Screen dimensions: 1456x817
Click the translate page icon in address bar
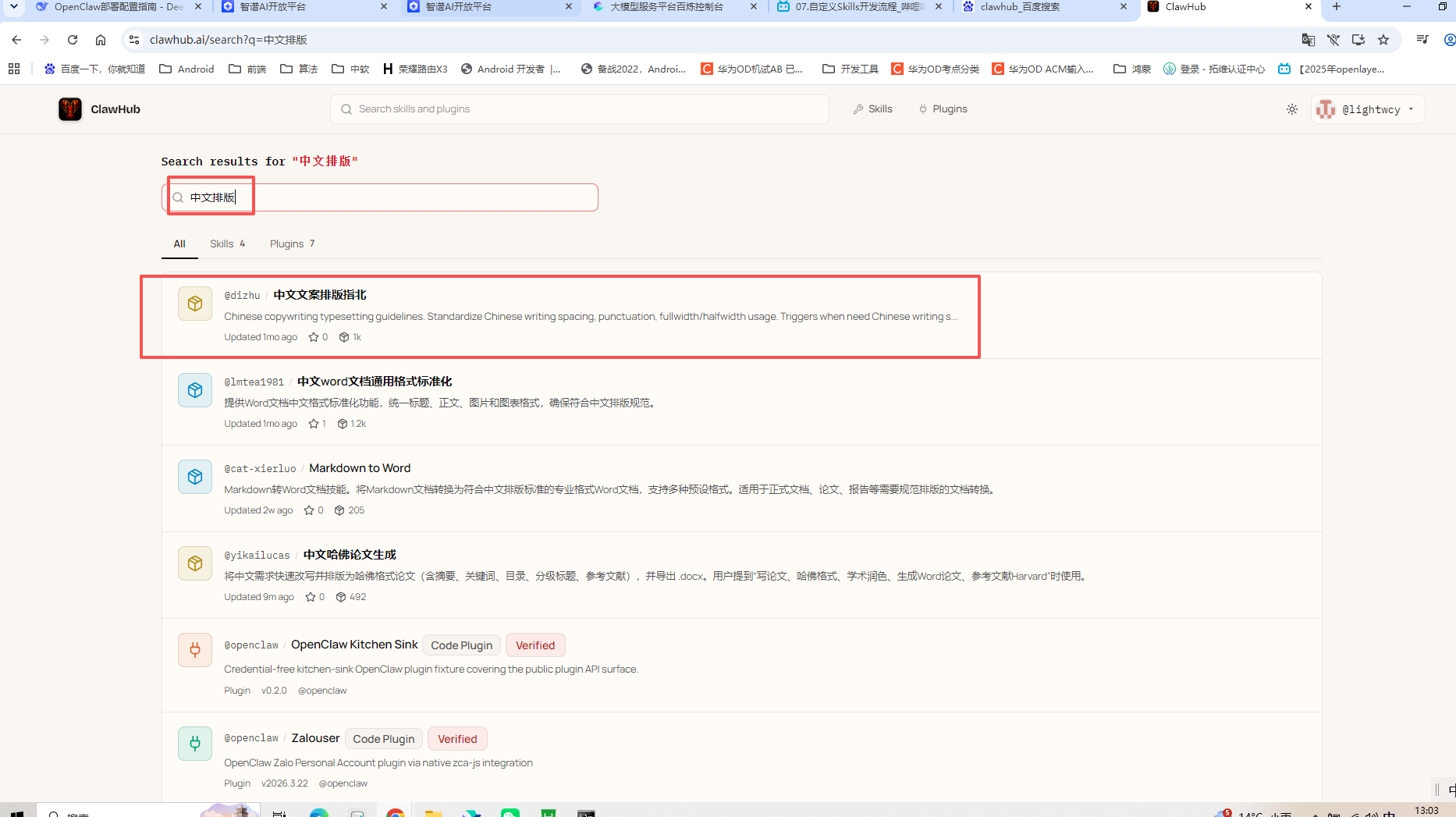click(x=1309, y=40)
